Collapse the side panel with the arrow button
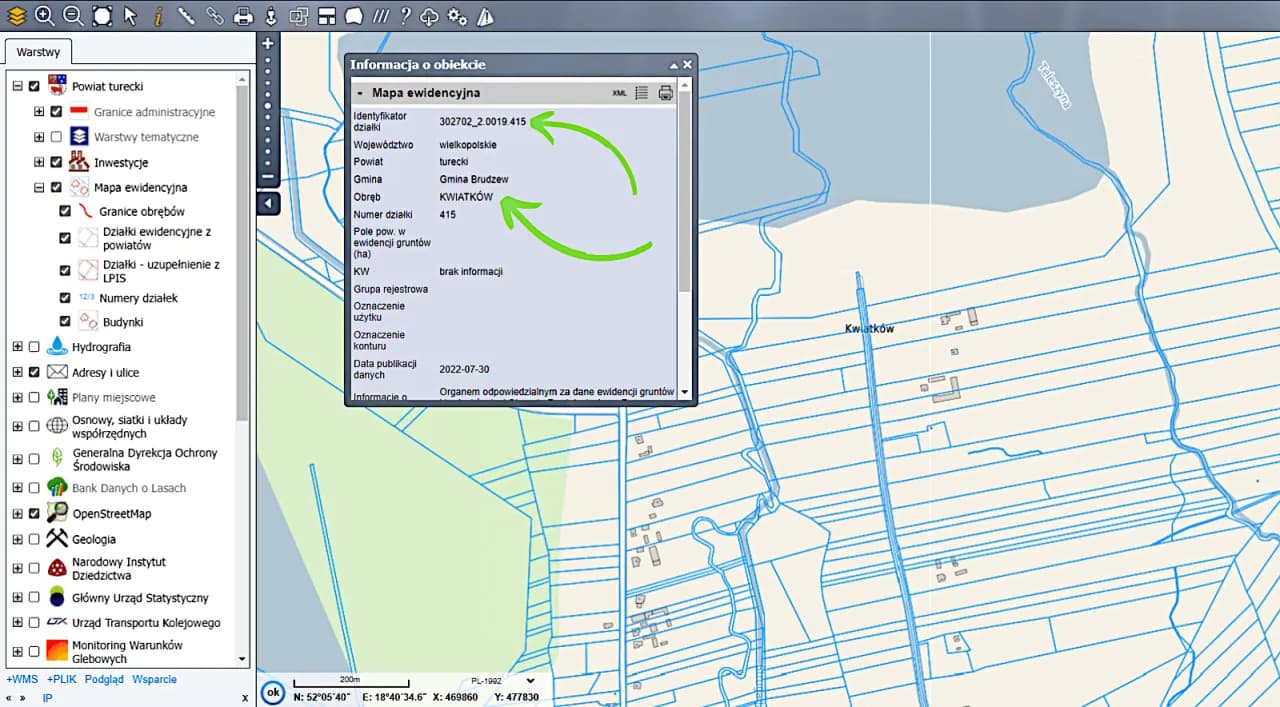 pos(268,204)
